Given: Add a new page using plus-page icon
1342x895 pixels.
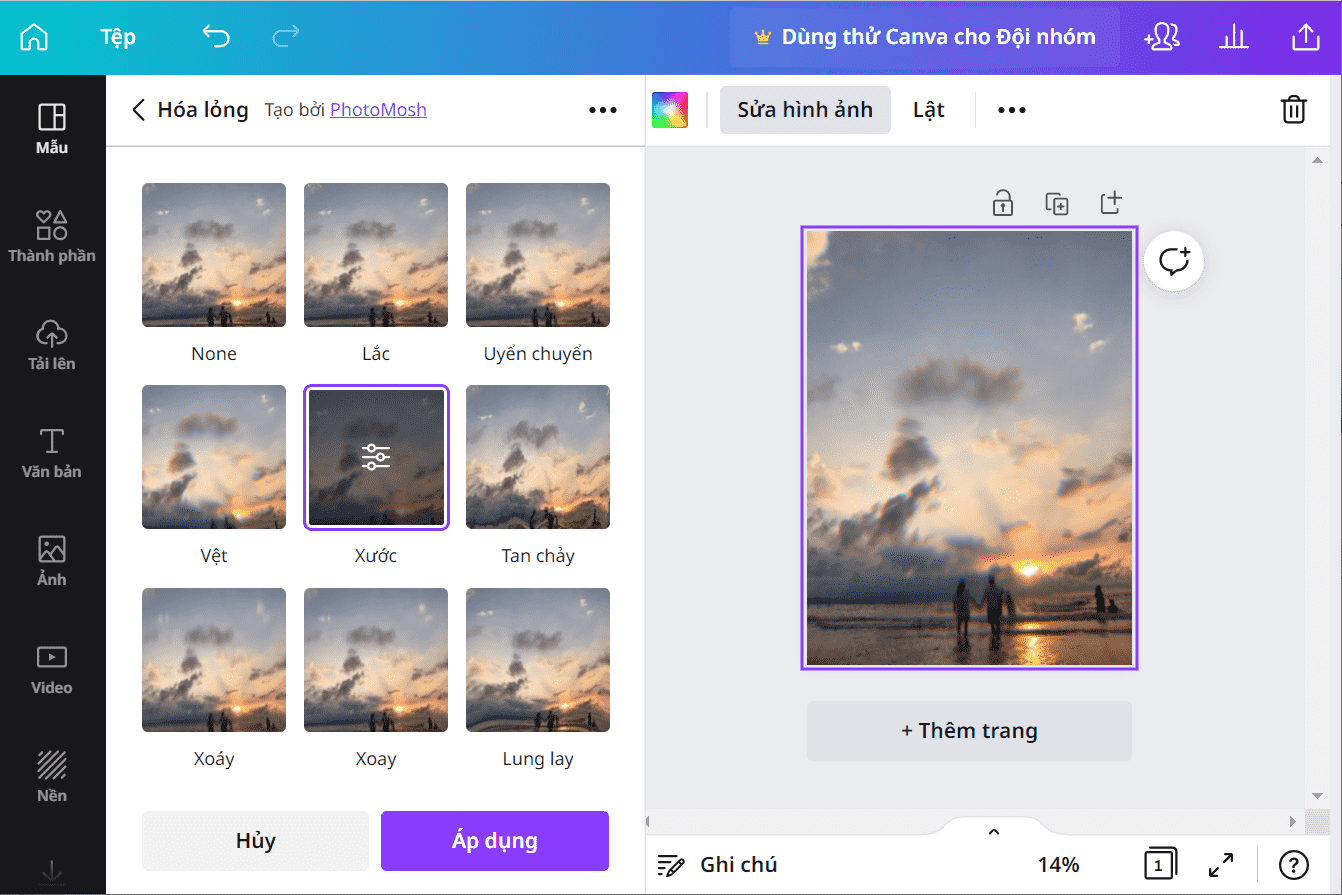Looking at the screenshot, I should point(1111,203).
